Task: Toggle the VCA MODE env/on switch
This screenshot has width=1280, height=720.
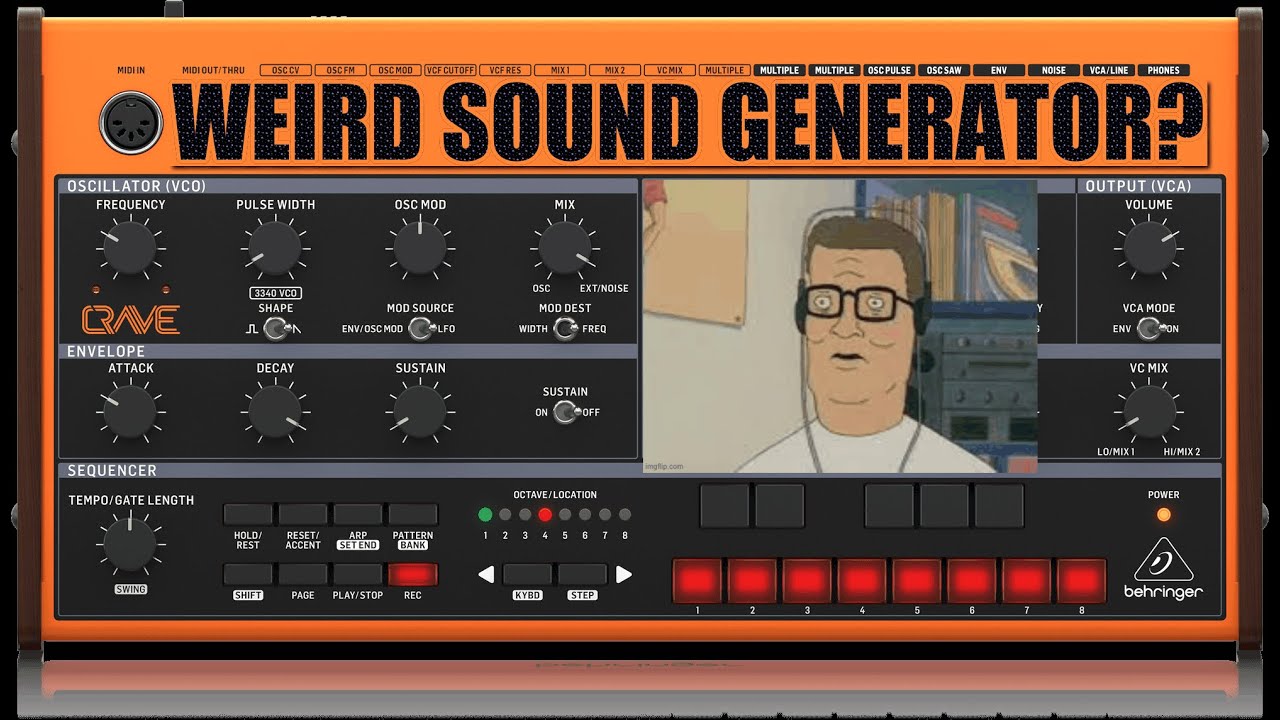Action: [1150, 328]
